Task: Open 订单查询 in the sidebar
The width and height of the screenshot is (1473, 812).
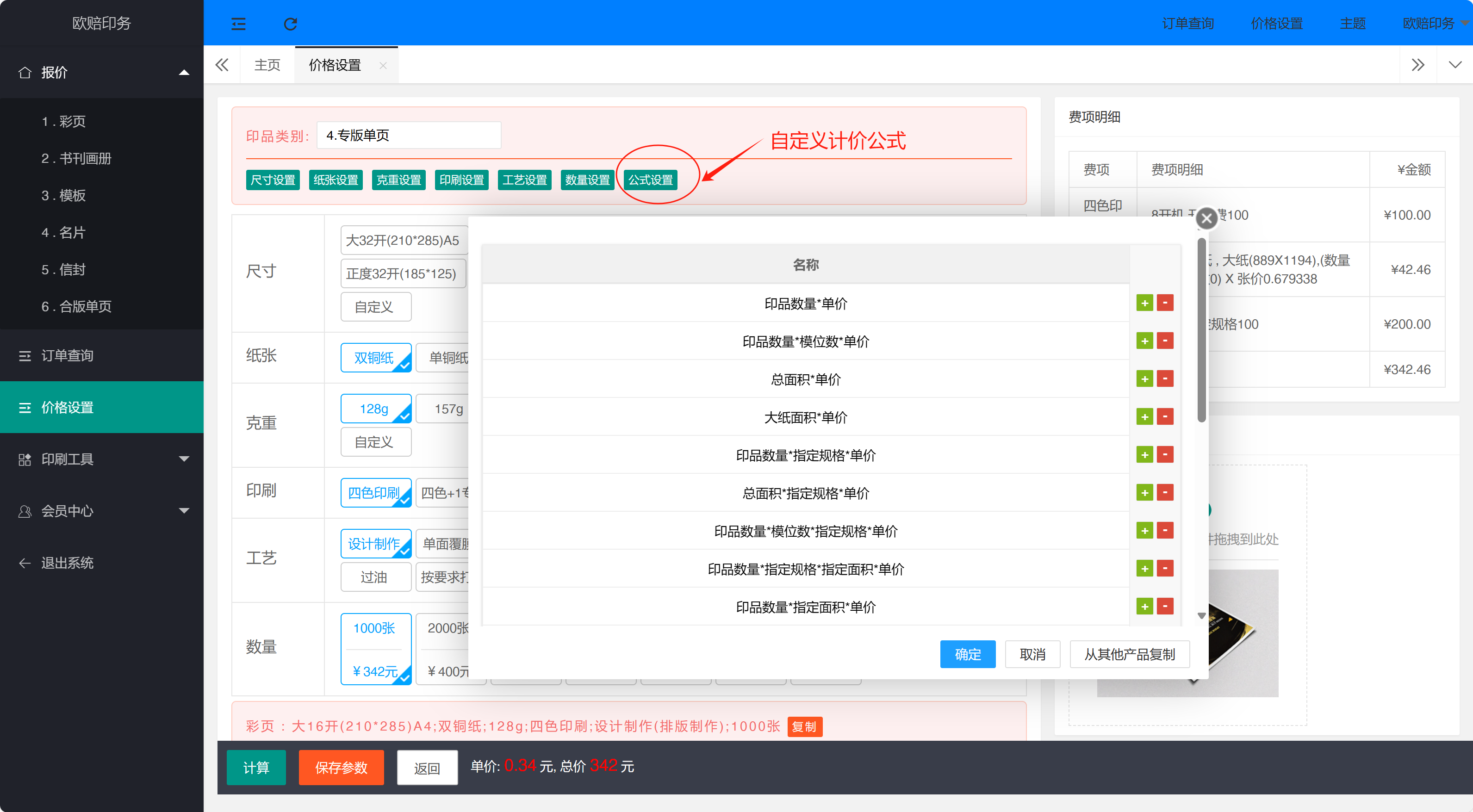Action: pyautogui.click(x=68, y=356)
